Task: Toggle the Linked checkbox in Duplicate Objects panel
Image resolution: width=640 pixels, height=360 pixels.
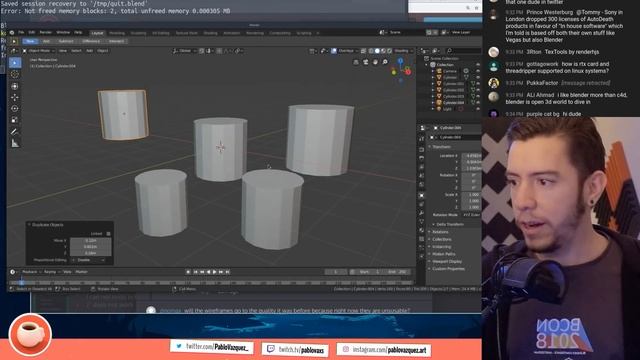Action: [108, 234]
